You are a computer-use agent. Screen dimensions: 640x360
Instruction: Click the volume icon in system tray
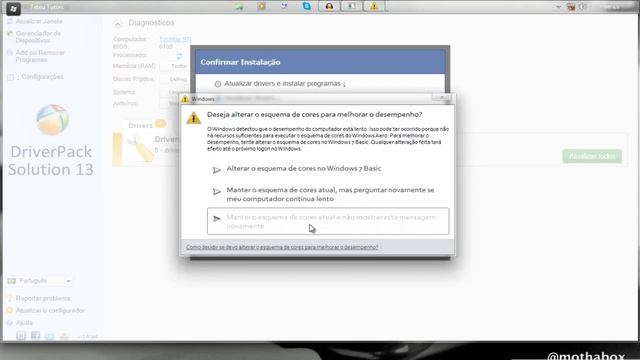pyautogui.click(x=583, y=7)
